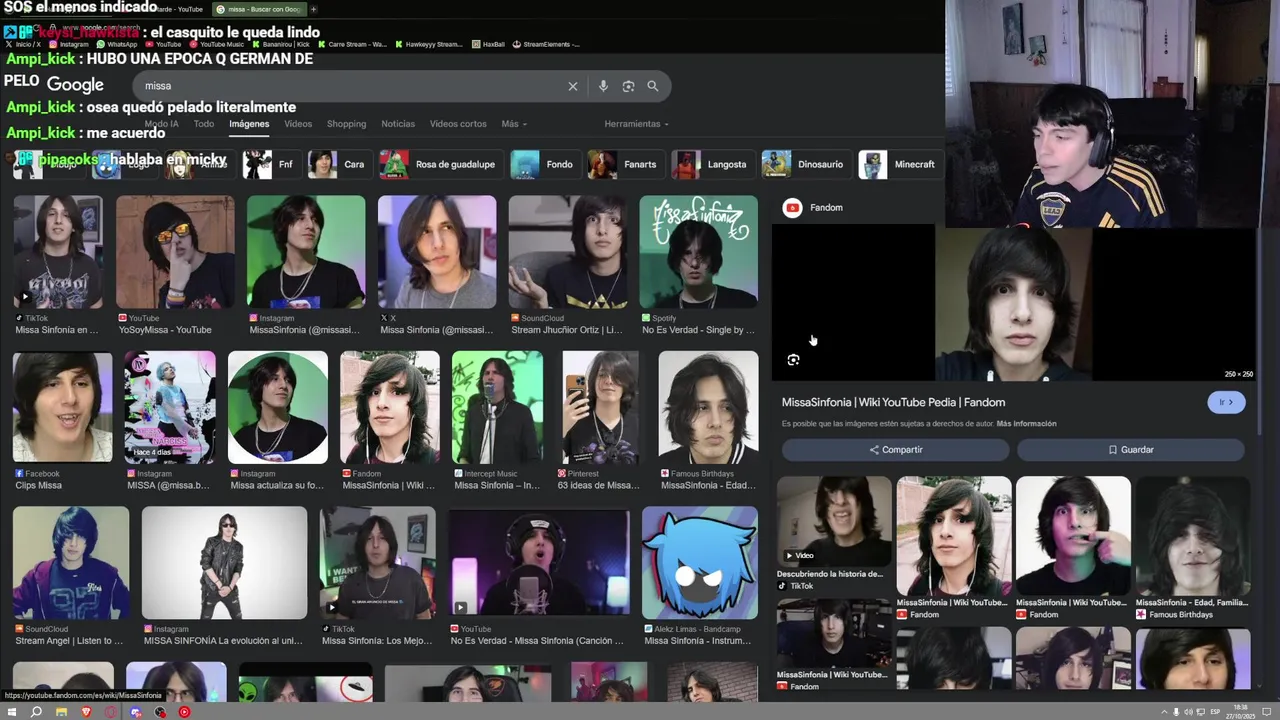Screen dimensions: 1280x720
Task: Open Discord from the taskbar
Action: [x=136, y=712]
